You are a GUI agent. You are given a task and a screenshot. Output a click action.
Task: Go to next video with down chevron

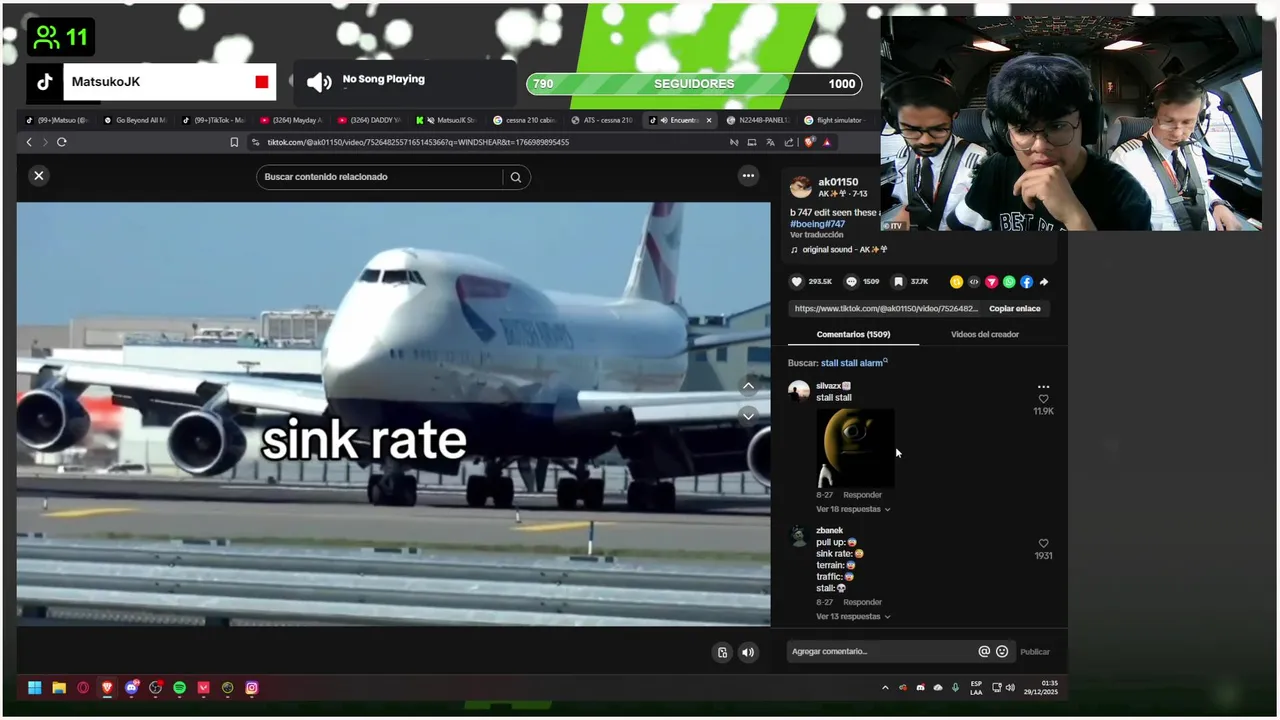(x=748, y=415)
